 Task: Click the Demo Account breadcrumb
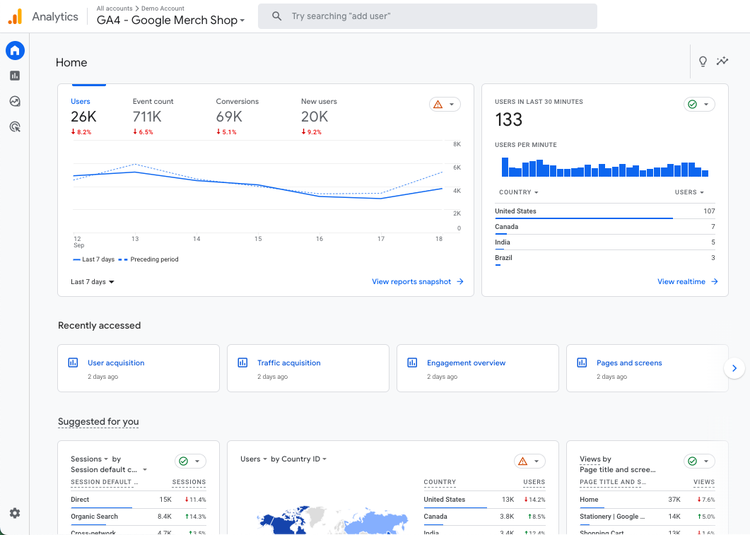[x=163, y=8]
